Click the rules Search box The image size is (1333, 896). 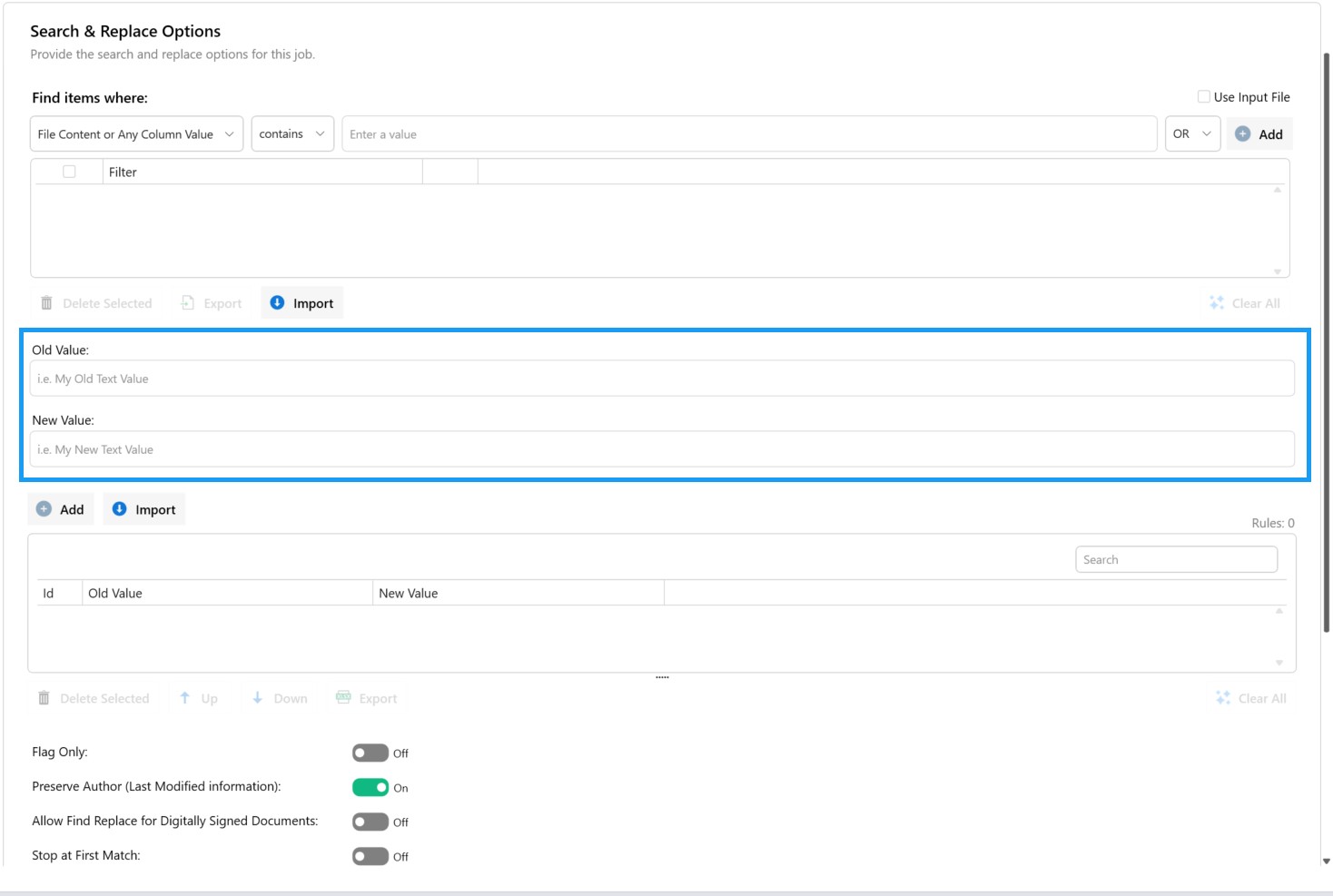tap(1176, 559)
